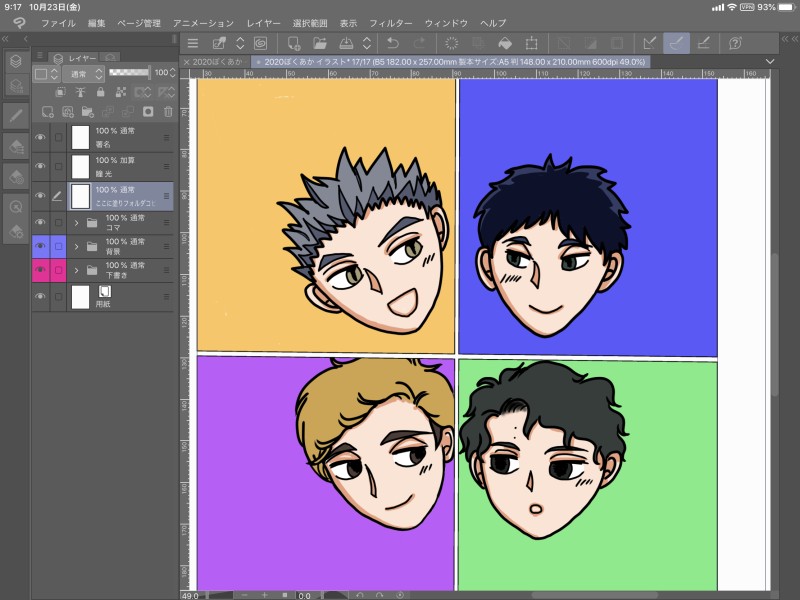Viewport: 800px width, 600px height.
Task: Toggle snap to special ruler
Action: point(677,43)
